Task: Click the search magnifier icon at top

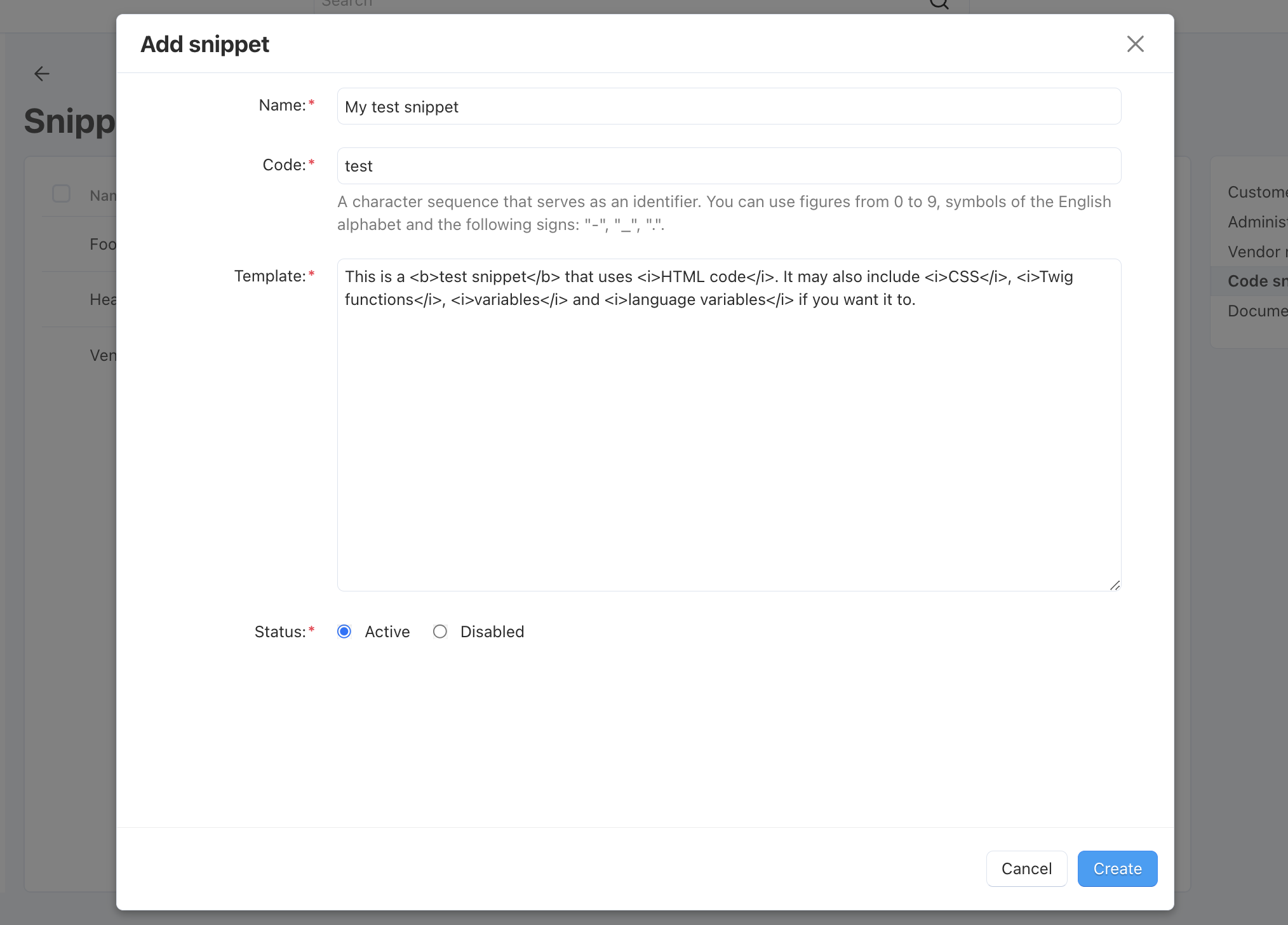Action: (x=939, y=4)
